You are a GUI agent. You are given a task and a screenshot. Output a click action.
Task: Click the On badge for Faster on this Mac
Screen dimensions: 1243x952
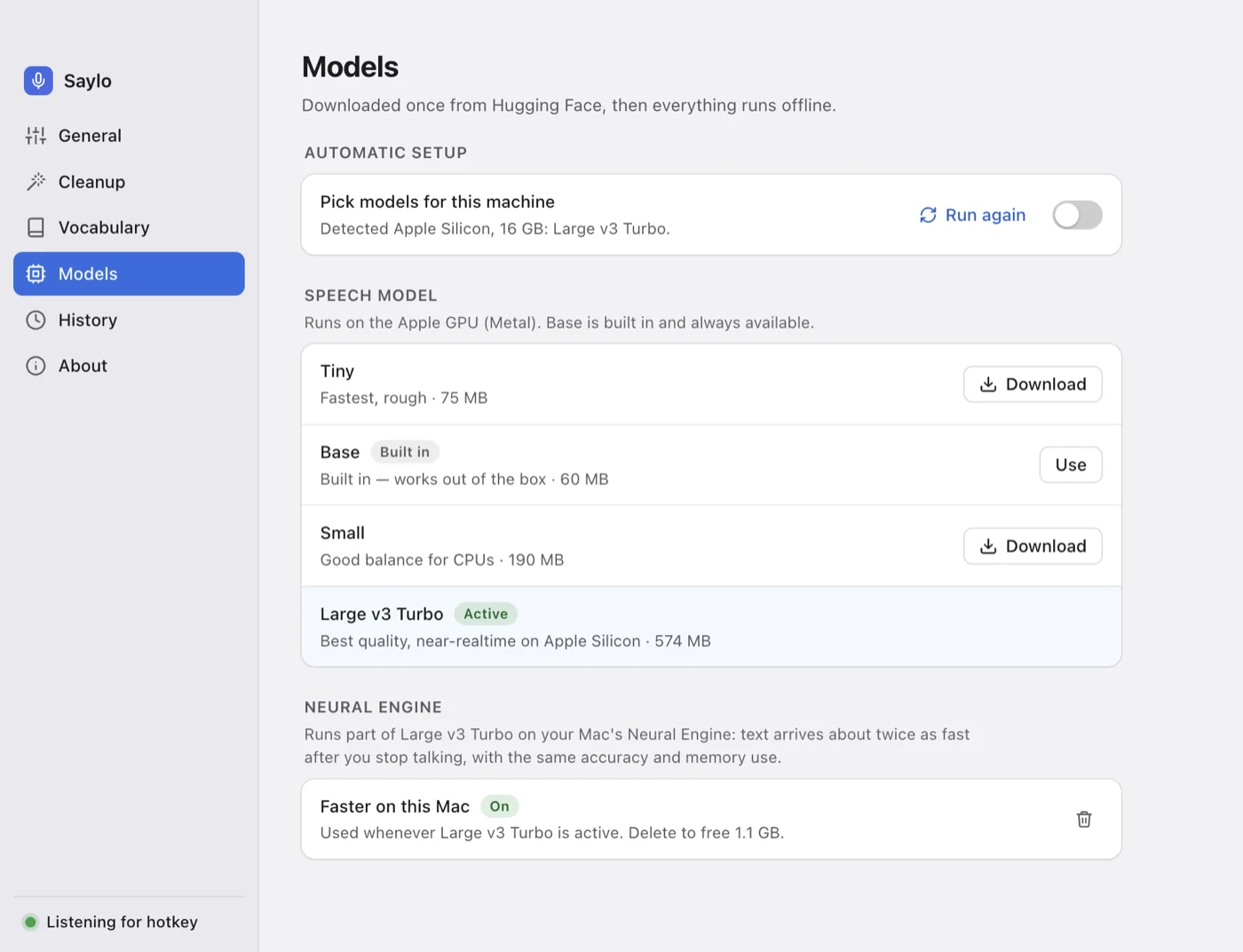(500, 806)
